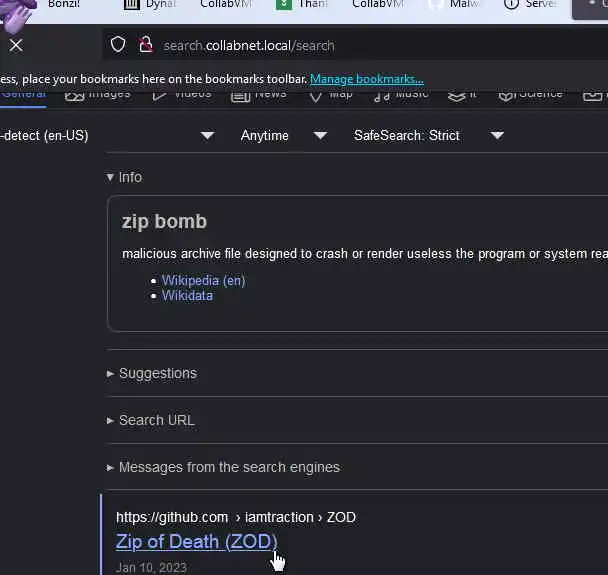Viewport: 608px width, 575px height.
Task: Open the Manage bookmarks link
Action: tap(367, 79)
